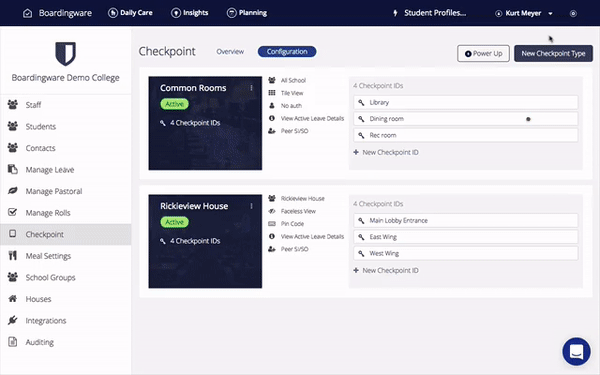This screenshot has height=375, width=600.
Task: Switch to the Overview tab
Action: click(230, 52)
